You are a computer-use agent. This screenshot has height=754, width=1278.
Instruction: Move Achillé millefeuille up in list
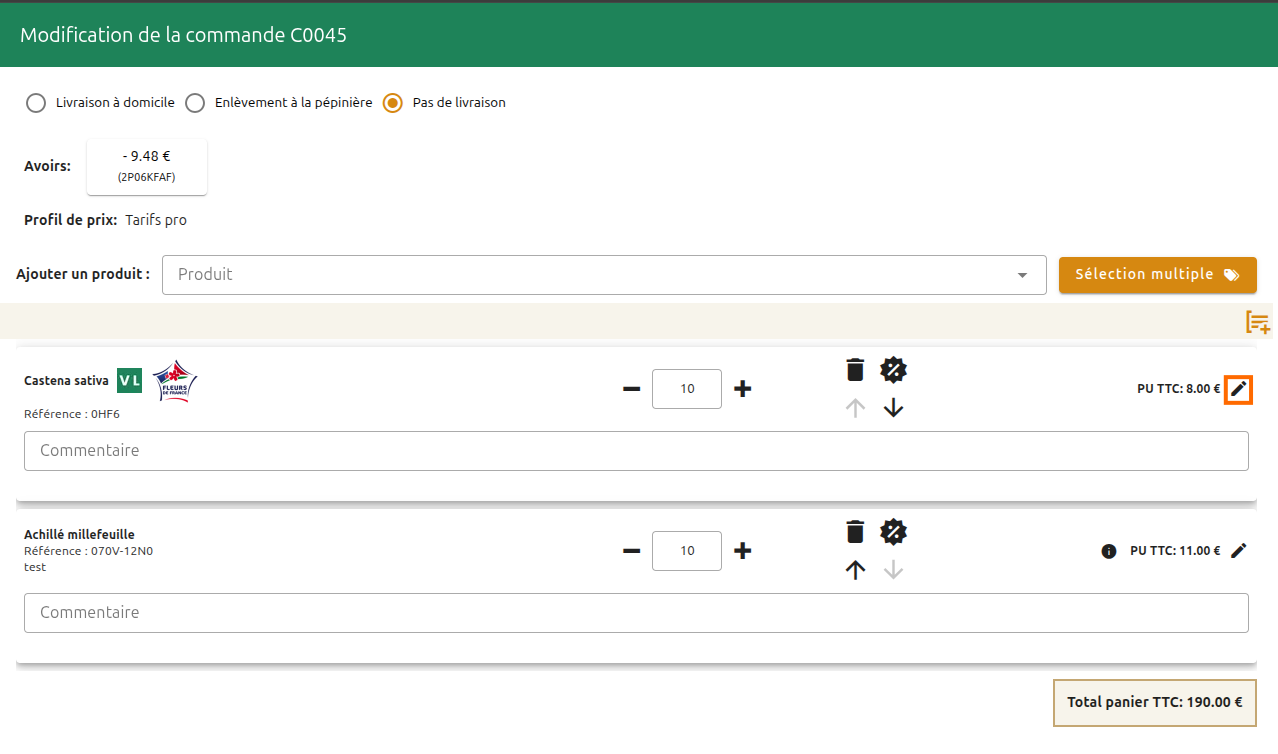(854, 570)
